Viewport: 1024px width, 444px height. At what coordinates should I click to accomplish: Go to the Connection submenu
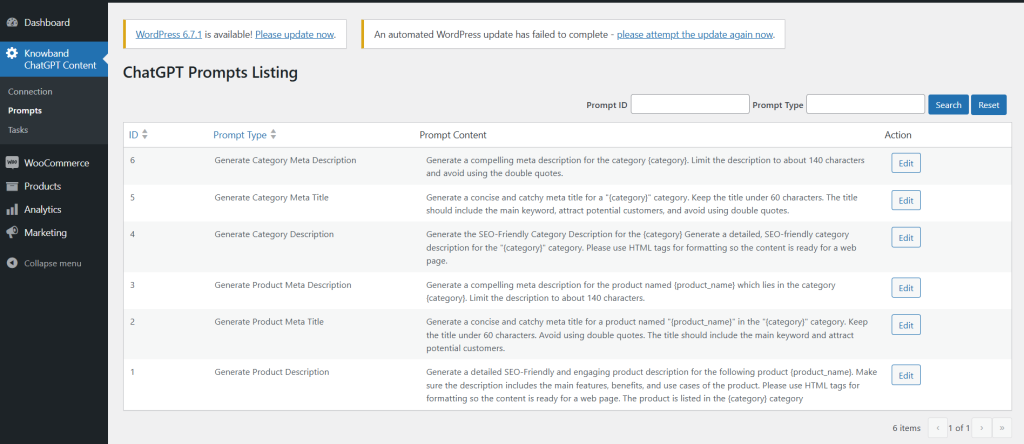tap(30, 91)
